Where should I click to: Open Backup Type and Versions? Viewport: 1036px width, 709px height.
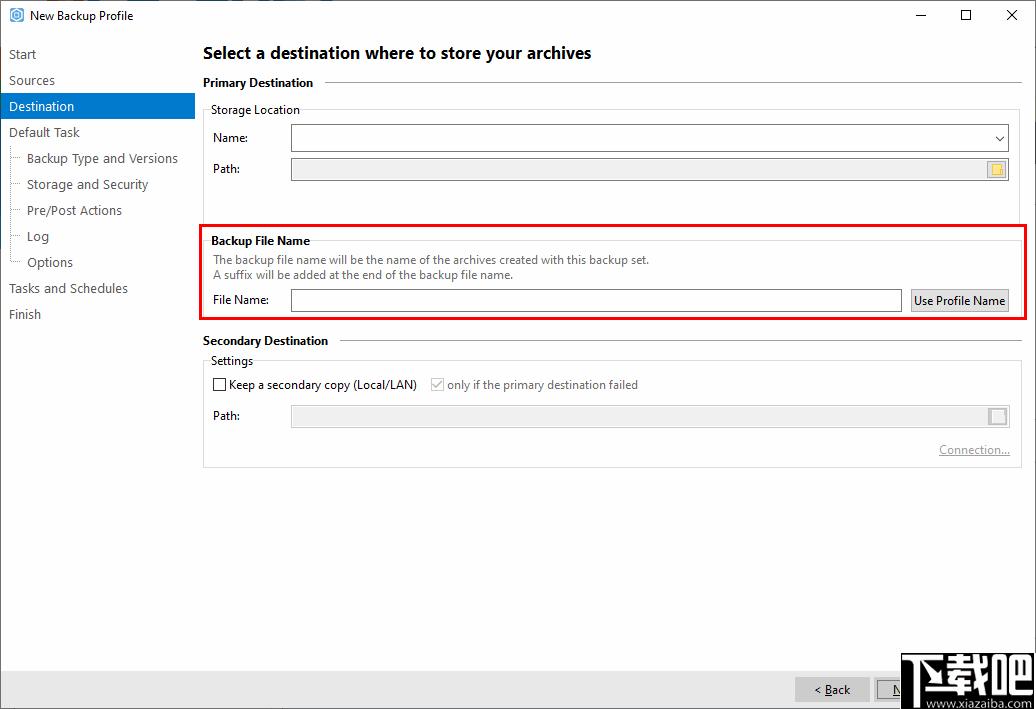pyautogui.click(x=102, y=159)
